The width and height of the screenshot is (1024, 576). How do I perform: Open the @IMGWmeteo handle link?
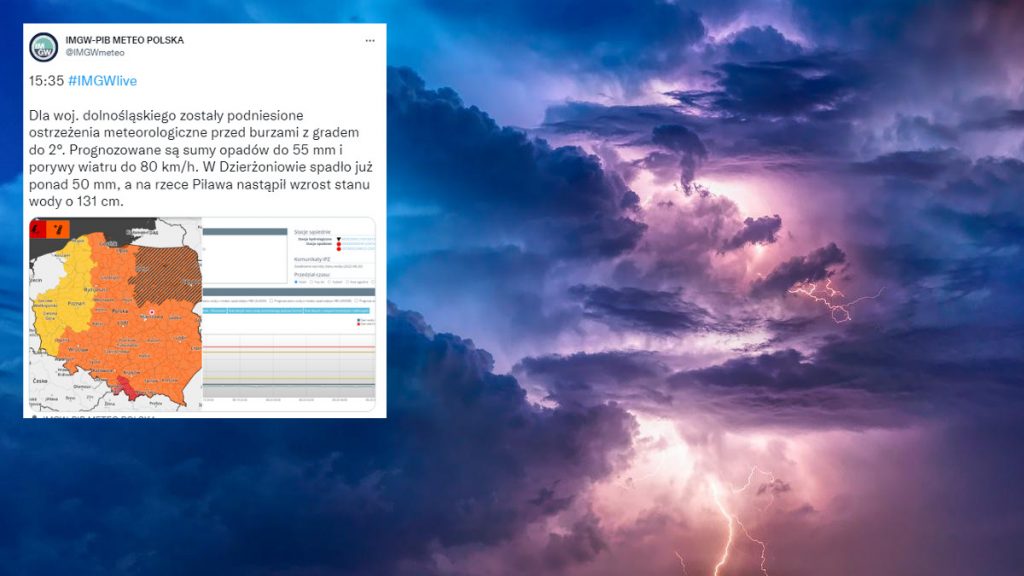(95, 53)
